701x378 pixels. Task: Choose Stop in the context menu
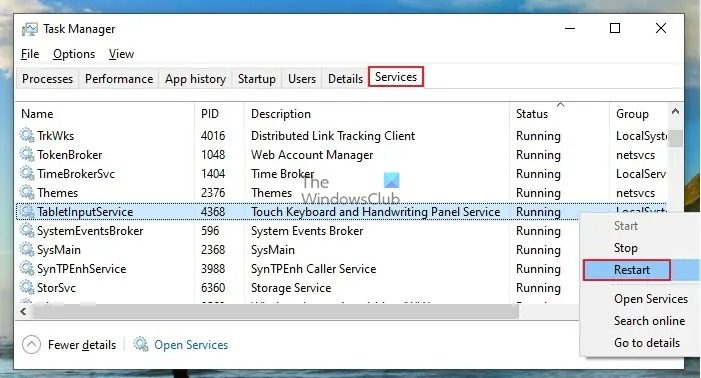(x=625, y=248)
